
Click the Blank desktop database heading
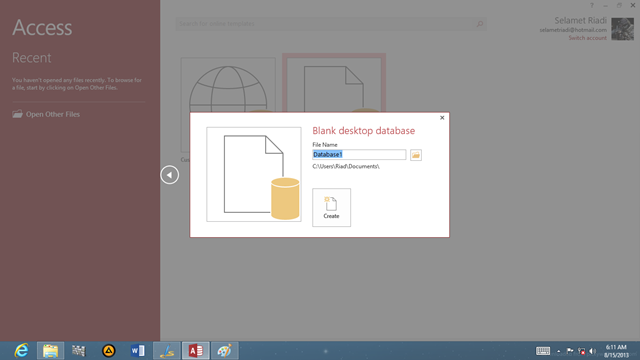coord(363,131)
